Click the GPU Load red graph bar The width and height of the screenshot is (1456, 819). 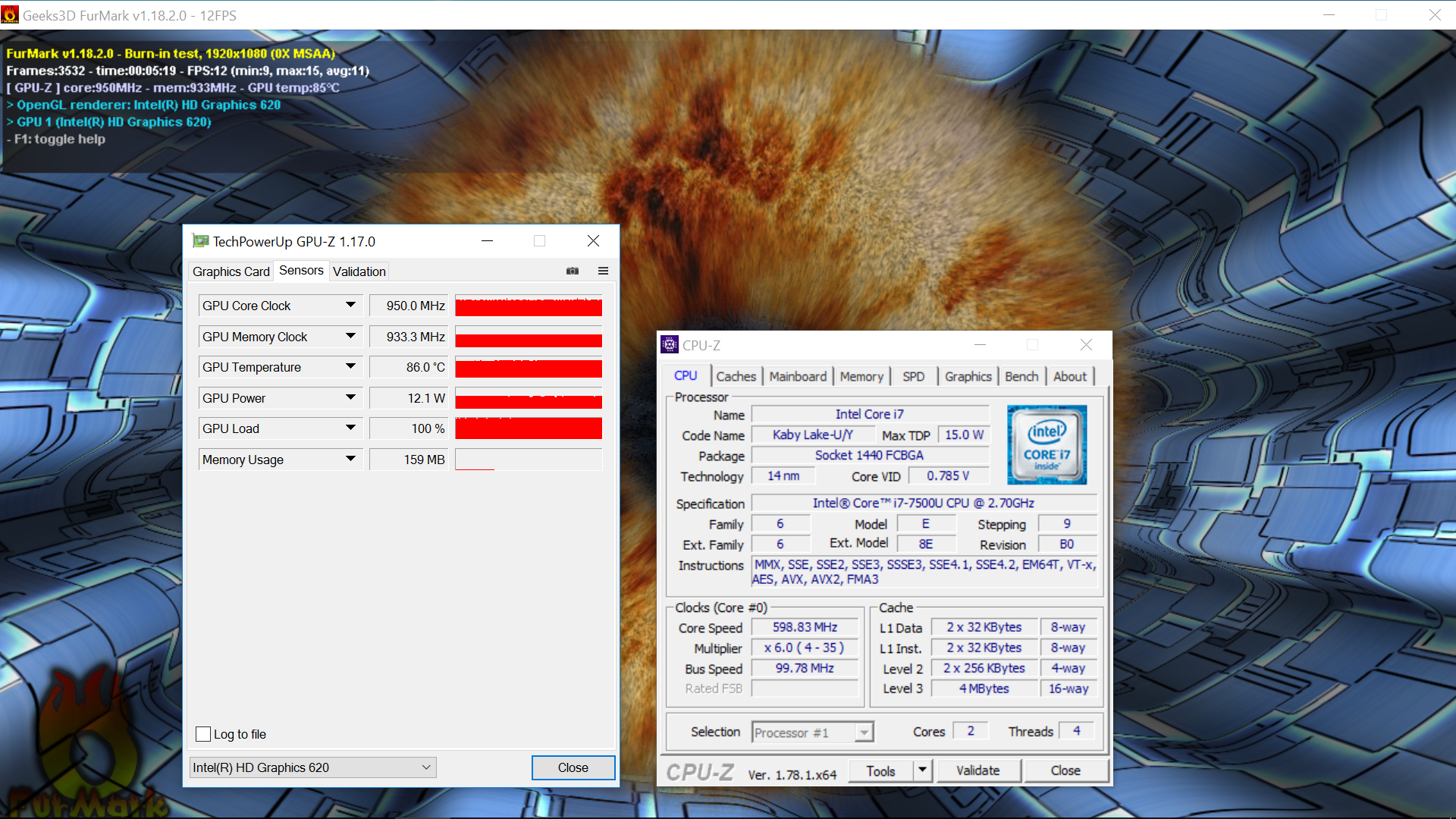tap(529, 428)
